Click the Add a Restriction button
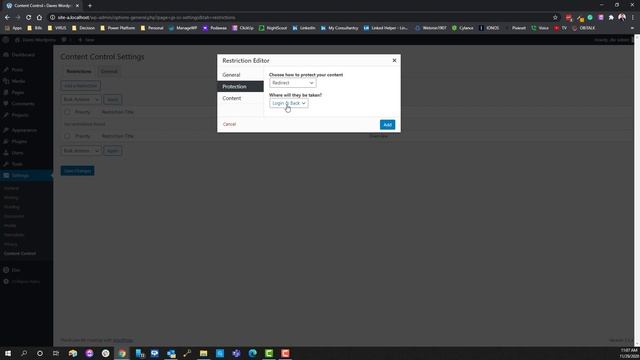The width and height of the screenshot is (640, 360). (x=80, y=86)
